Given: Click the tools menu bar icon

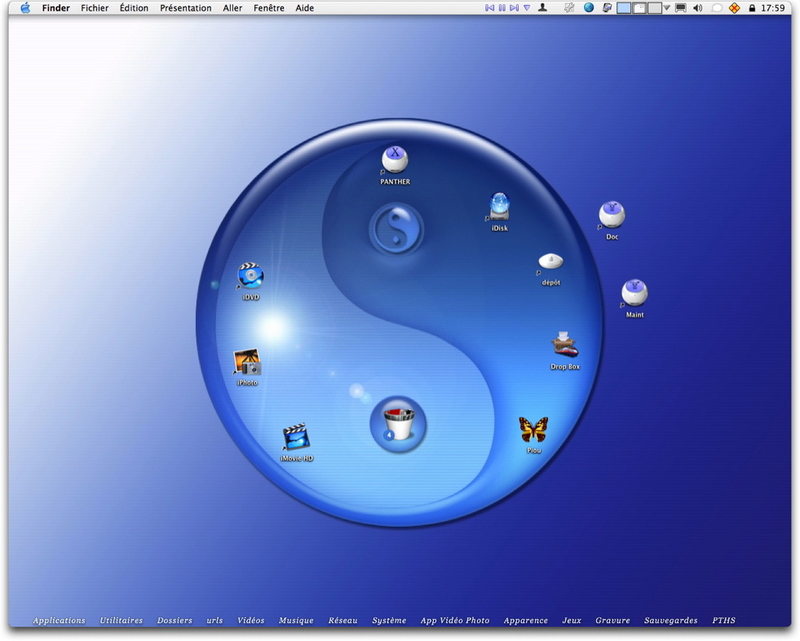Looking at the screenshot, I should [x=569, y=8].
